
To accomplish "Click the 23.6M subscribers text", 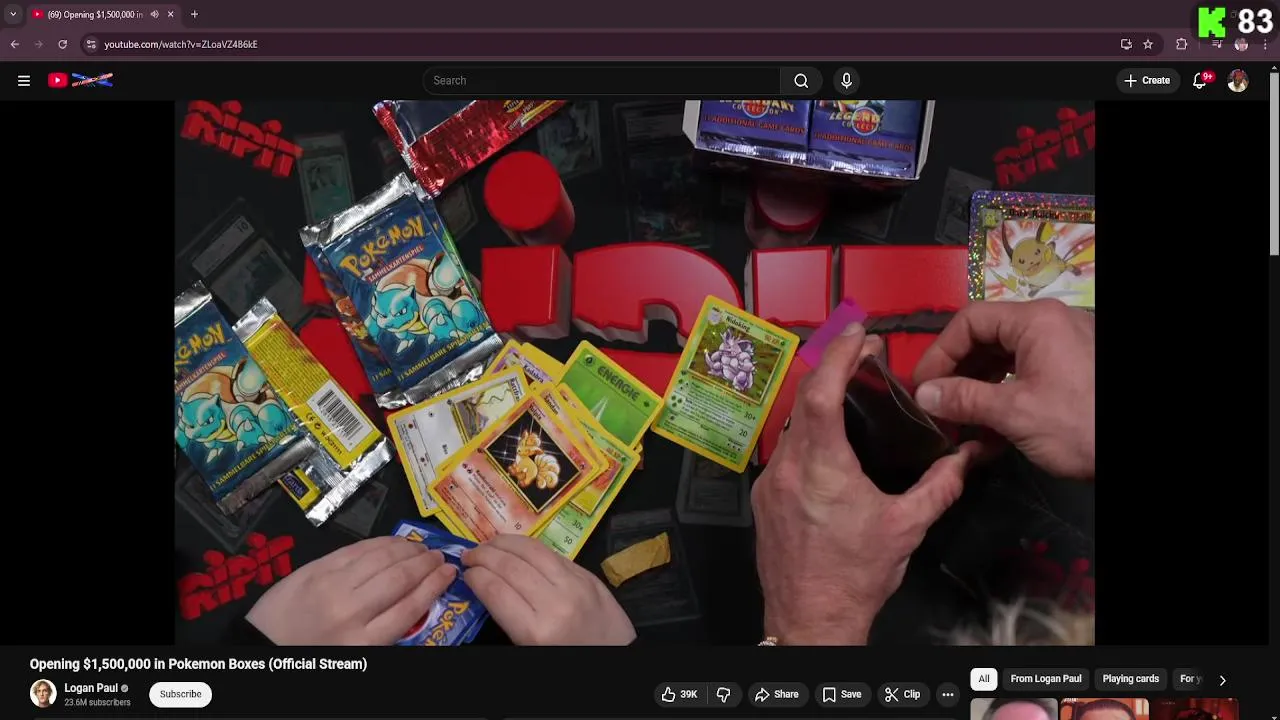I will [97, 703].
